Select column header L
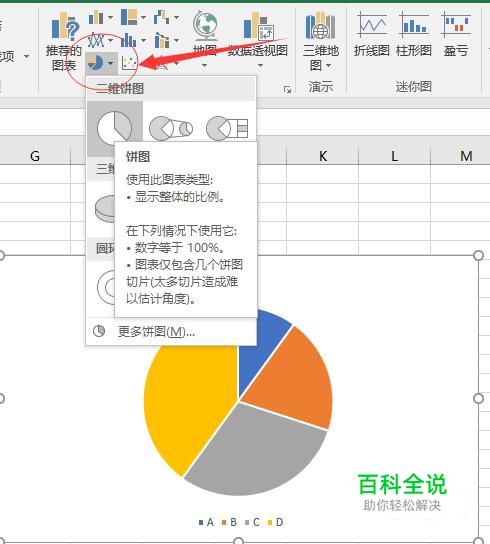The width and height of the screenshot is (490, 544). point(395,156)
